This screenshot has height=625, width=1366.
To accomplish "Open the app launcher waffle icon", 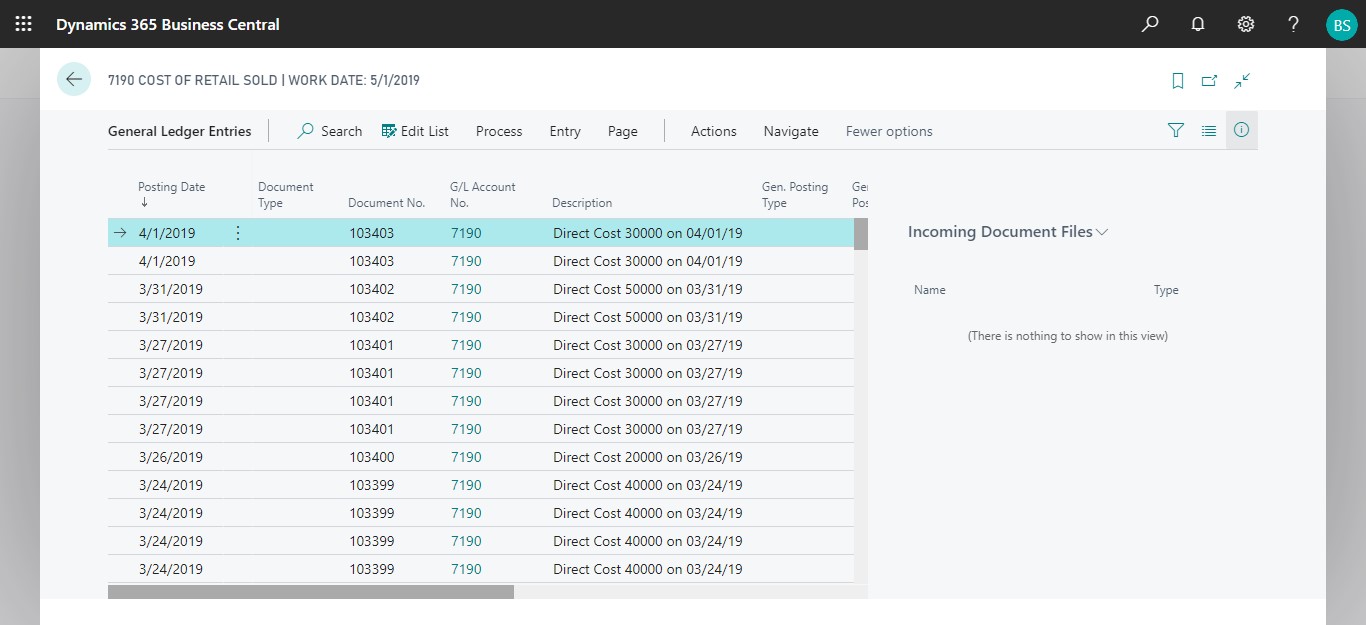I will [23, 24].
